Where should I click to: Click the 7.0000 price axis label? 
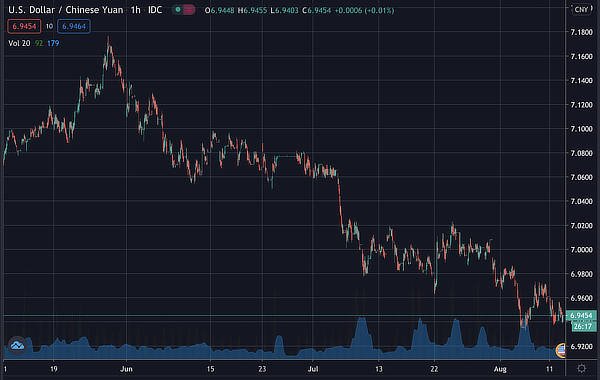tap(581, 250)
